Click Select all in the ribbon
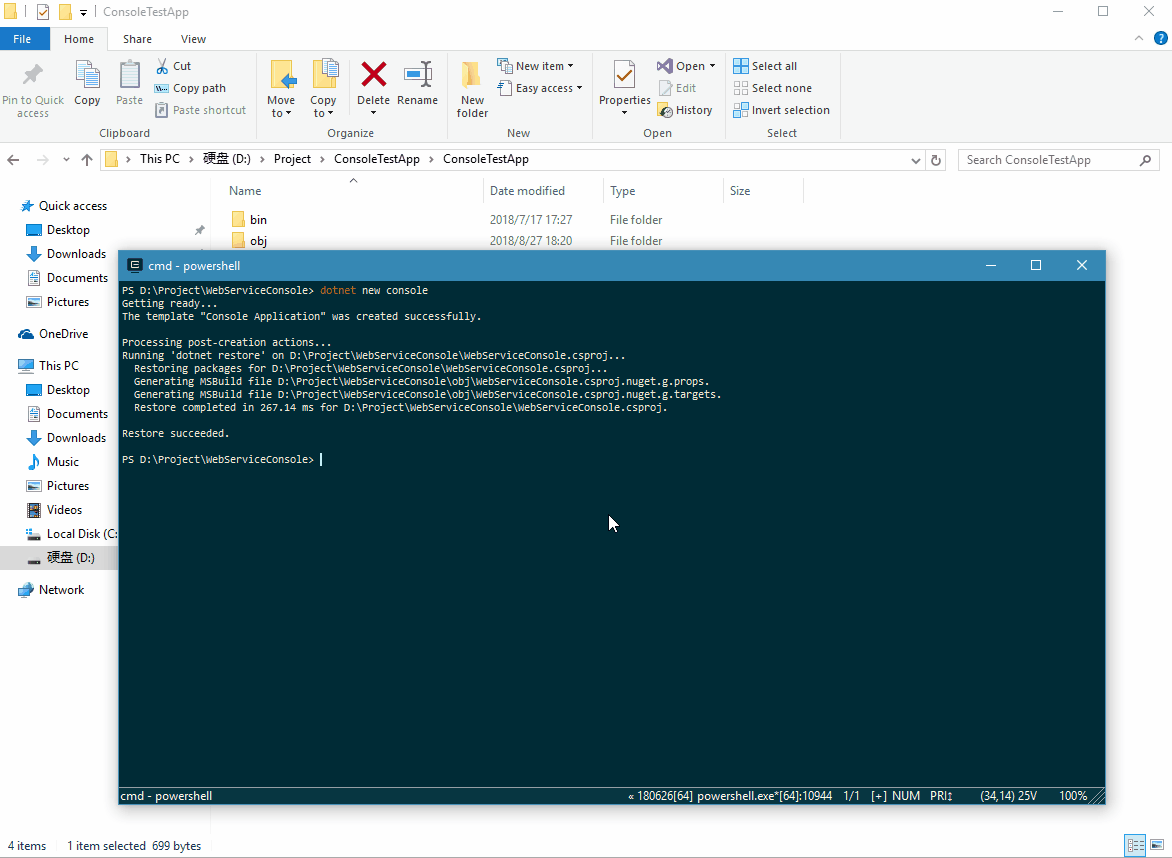 (x=765, y=66)
